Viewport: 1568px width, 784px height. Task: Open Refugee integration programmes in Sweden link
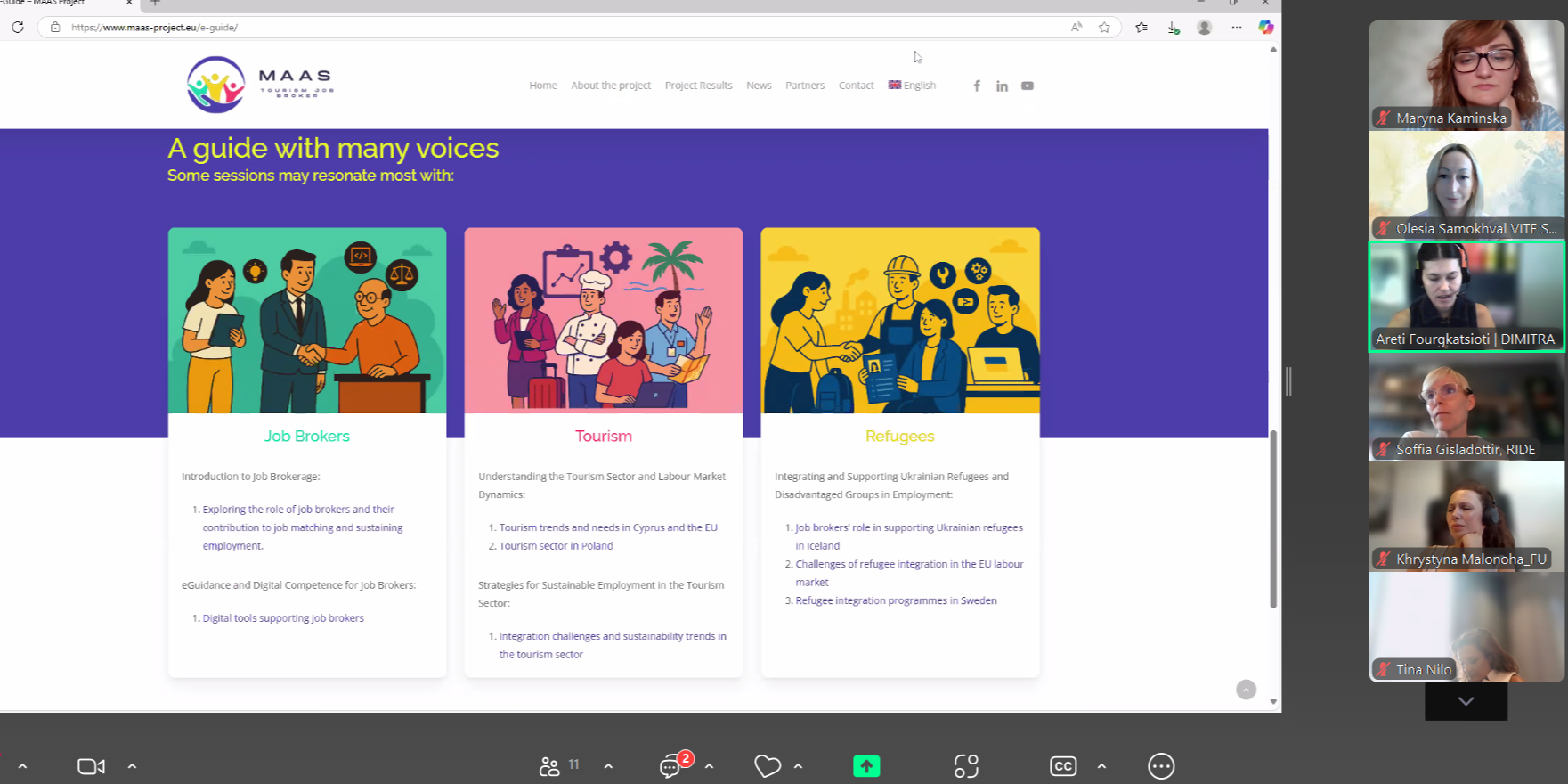pyautogui.click(x=896, y=600)
